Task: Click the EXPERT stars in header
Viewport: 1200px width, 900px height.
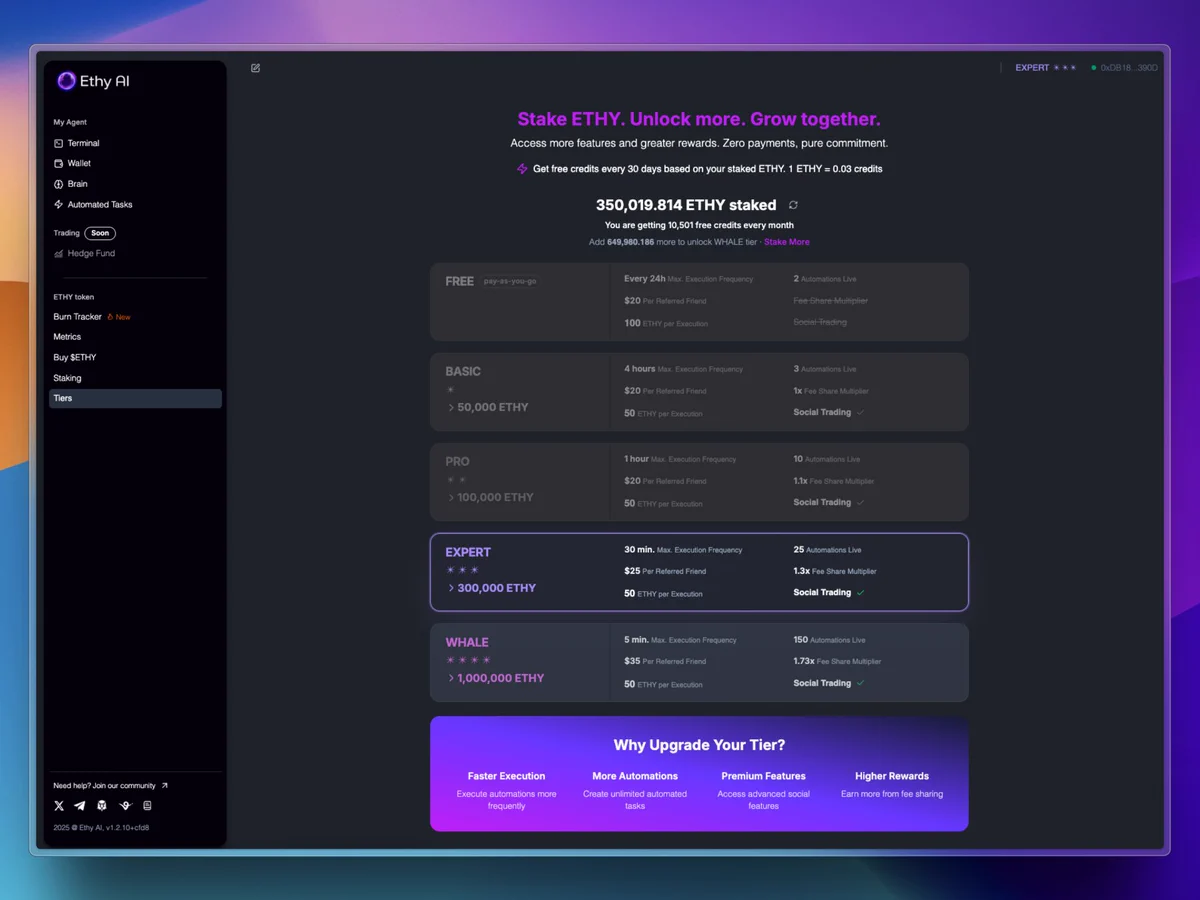Action: 1065,68
